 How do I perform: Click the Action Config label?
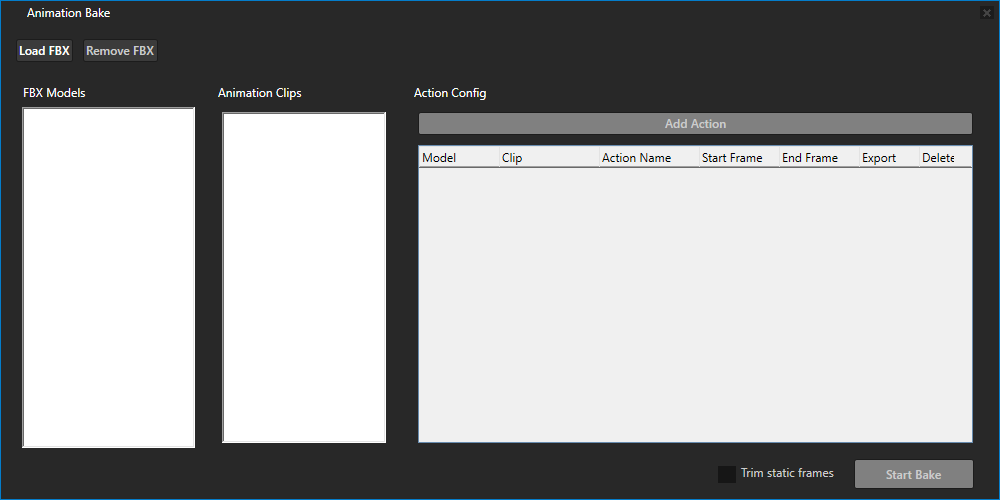[450, 93]
